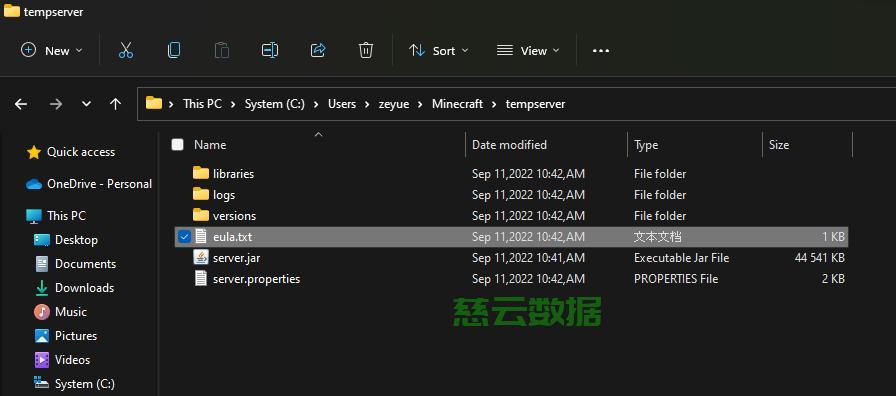Screen dimensions: 896x396
Task: Click Users in address bar
Action: coord(342,104)
